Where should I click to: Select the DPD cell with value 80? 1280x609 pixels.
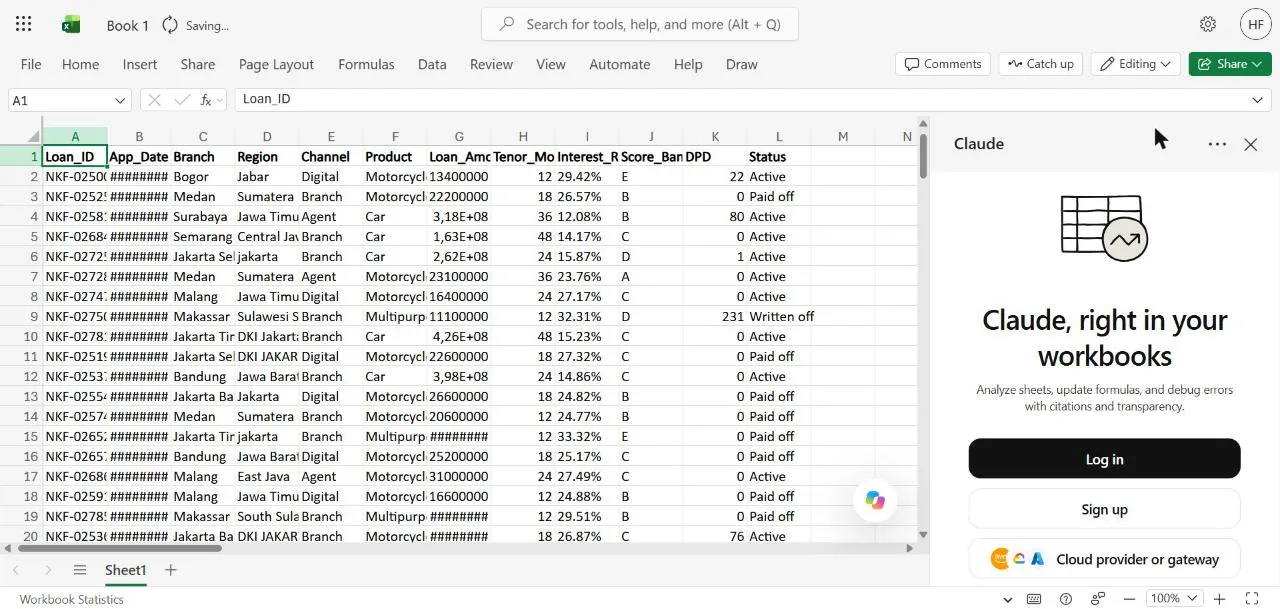[715, 216]
